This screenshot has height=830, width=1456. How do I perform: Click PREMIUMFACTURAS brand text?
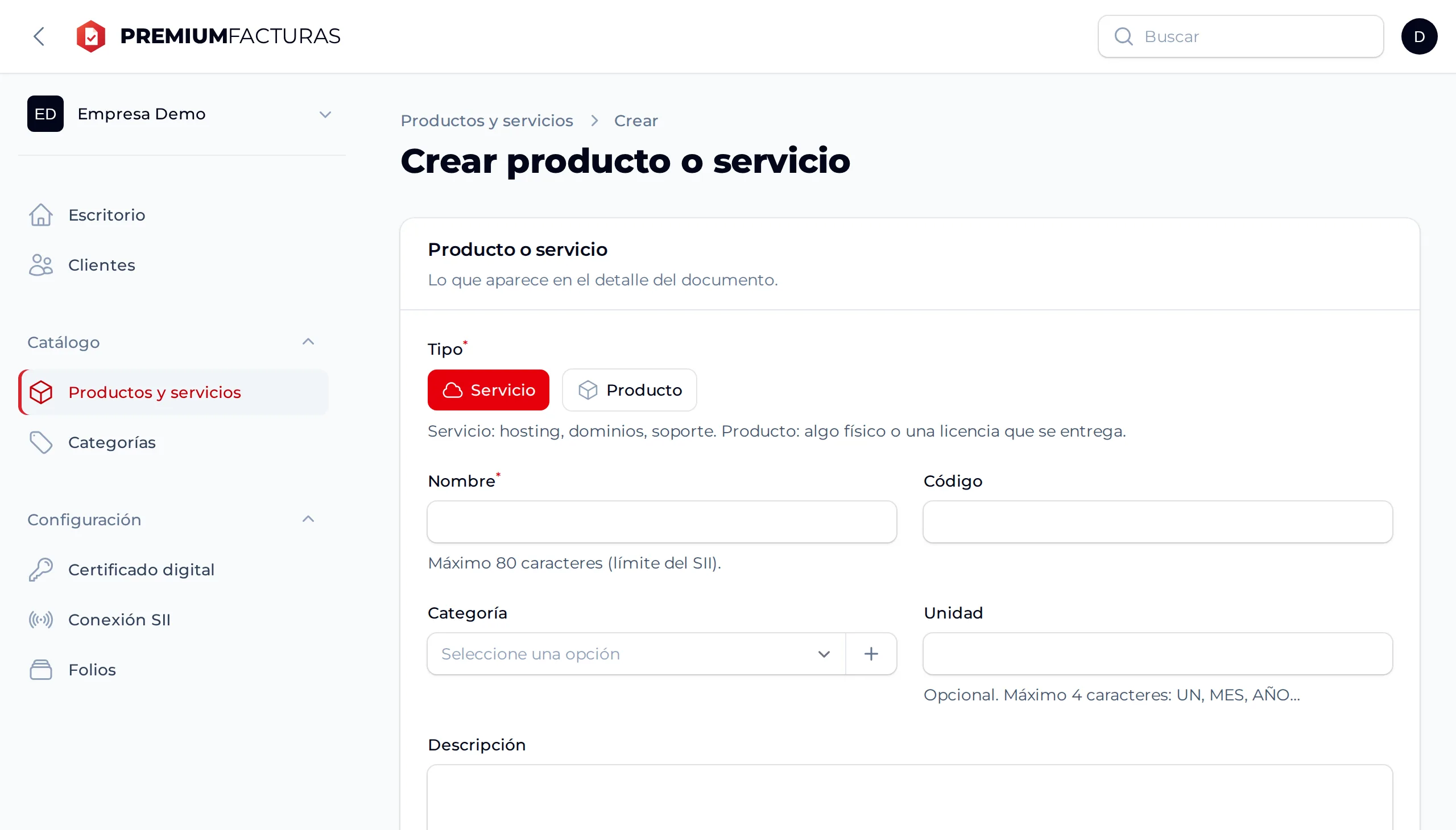coord(230,36)
